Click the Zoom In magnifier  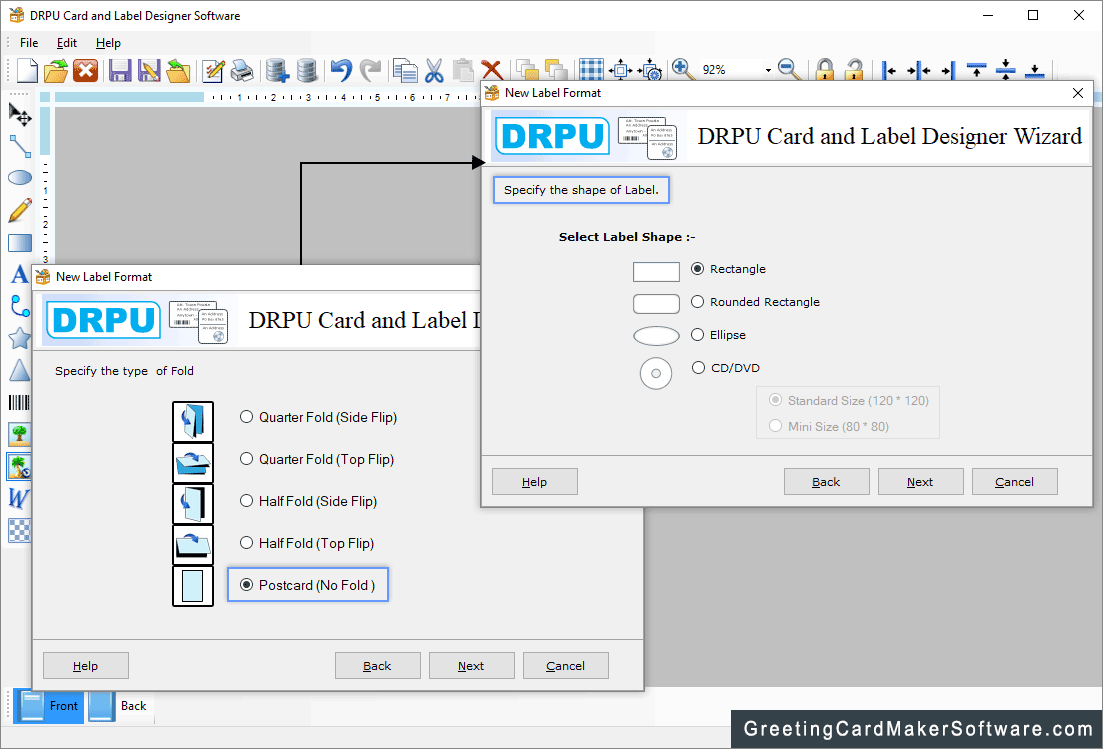tap(681, 69)
